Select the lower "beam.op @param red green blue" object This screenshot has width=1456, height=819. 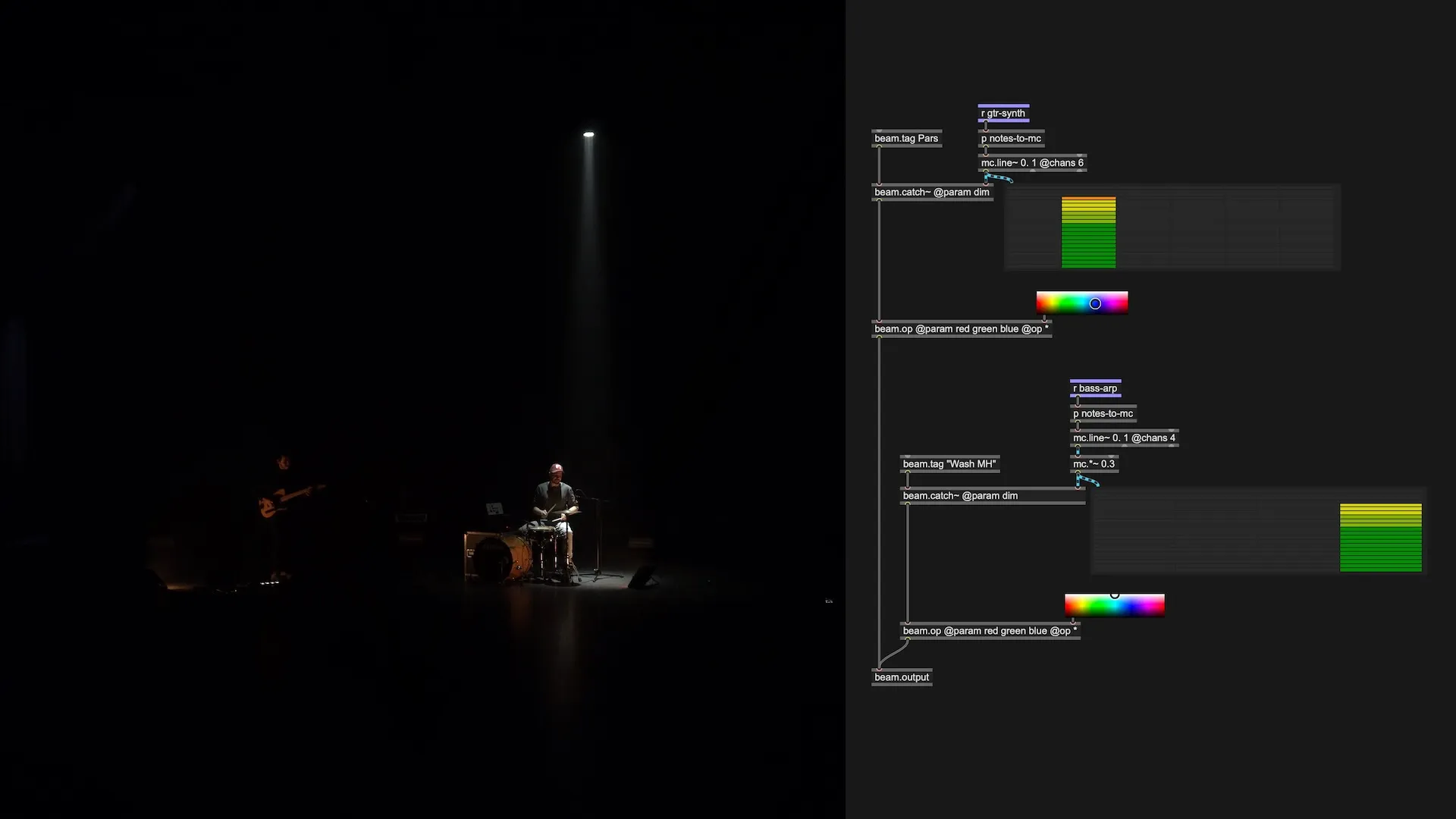(x=989, y=630)
